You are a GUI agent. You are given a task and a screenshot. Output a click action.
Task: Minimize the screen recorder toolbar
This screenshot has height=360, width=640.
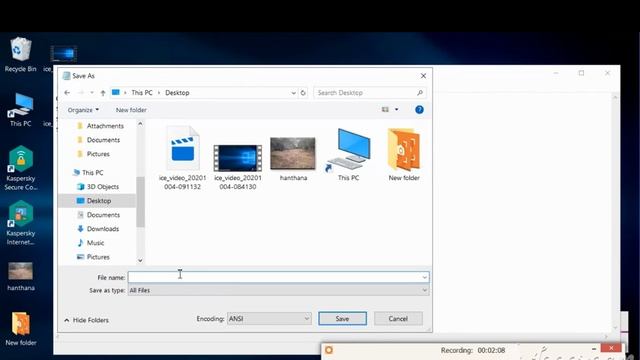click(x=594, y=349)
